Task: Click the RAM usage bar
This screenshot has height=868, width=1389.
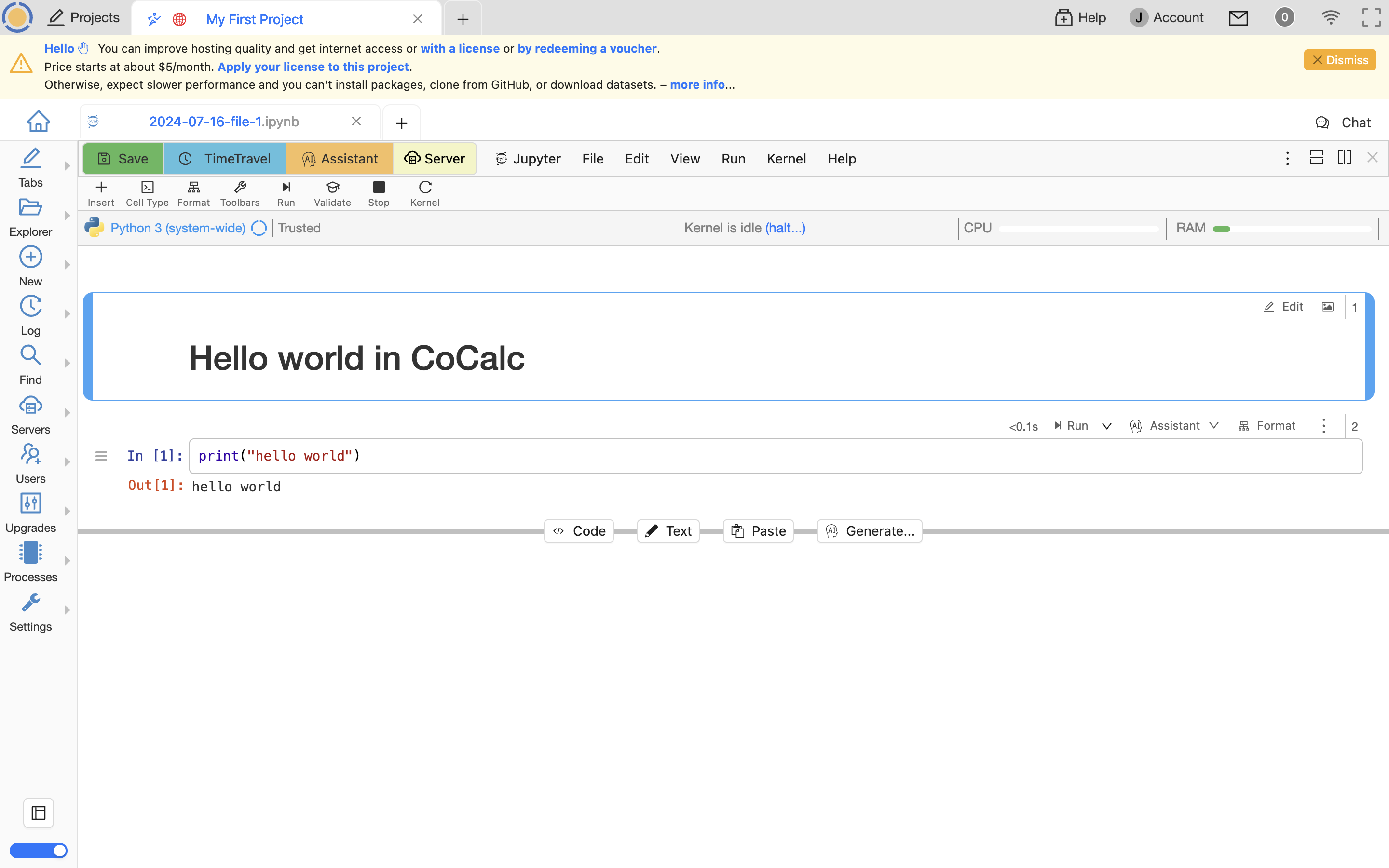Action: [x=1292, y=229]
